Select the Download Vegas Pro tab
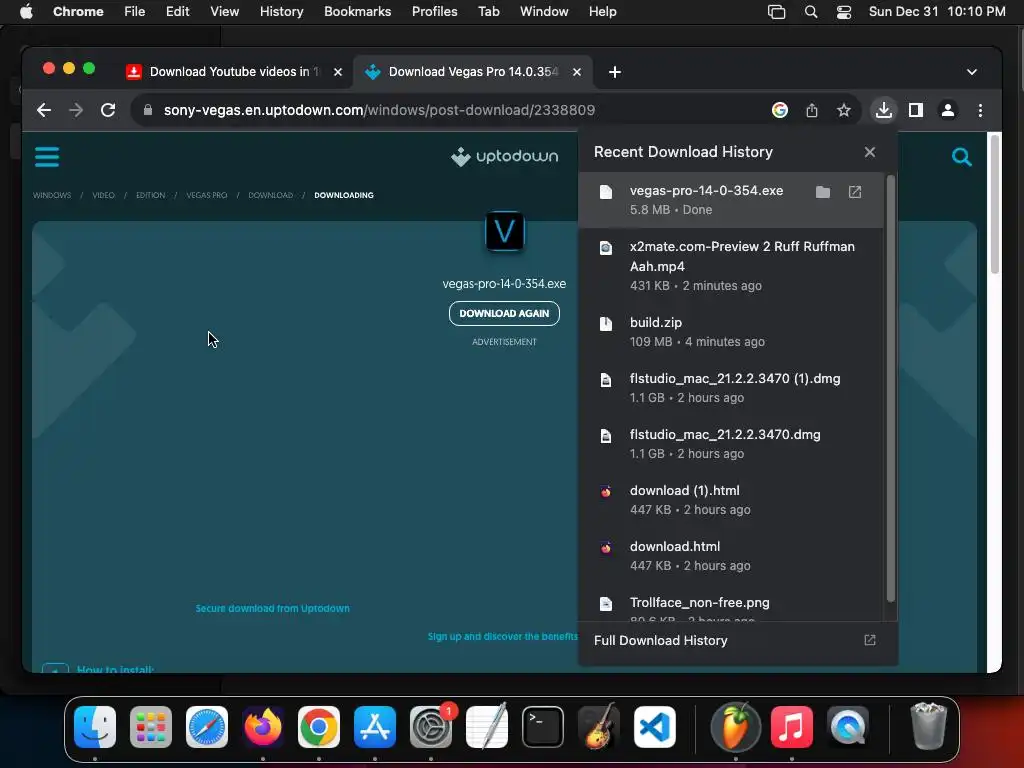The height and width of the screenshot is (768, 1024). pyautogui.click(x=472, y=72)
